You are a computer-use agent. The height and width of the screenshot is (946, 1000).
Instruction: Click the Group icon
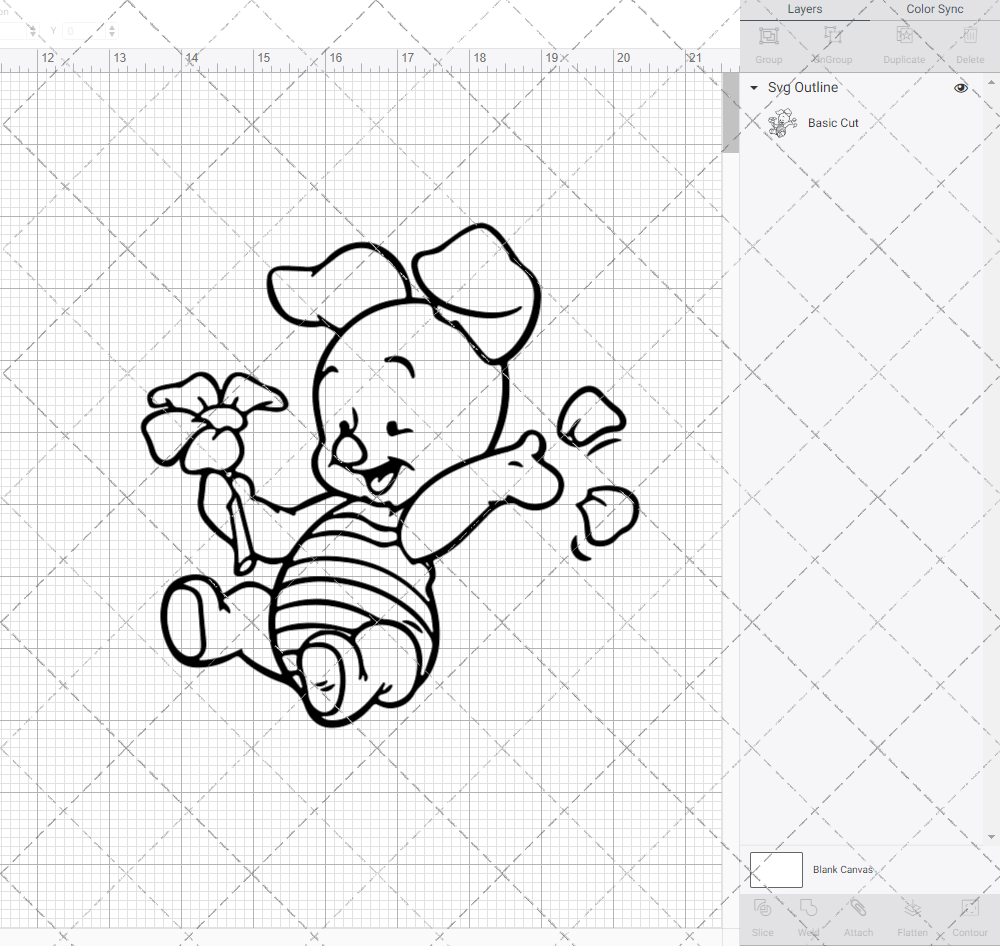(x=768, y=42)
